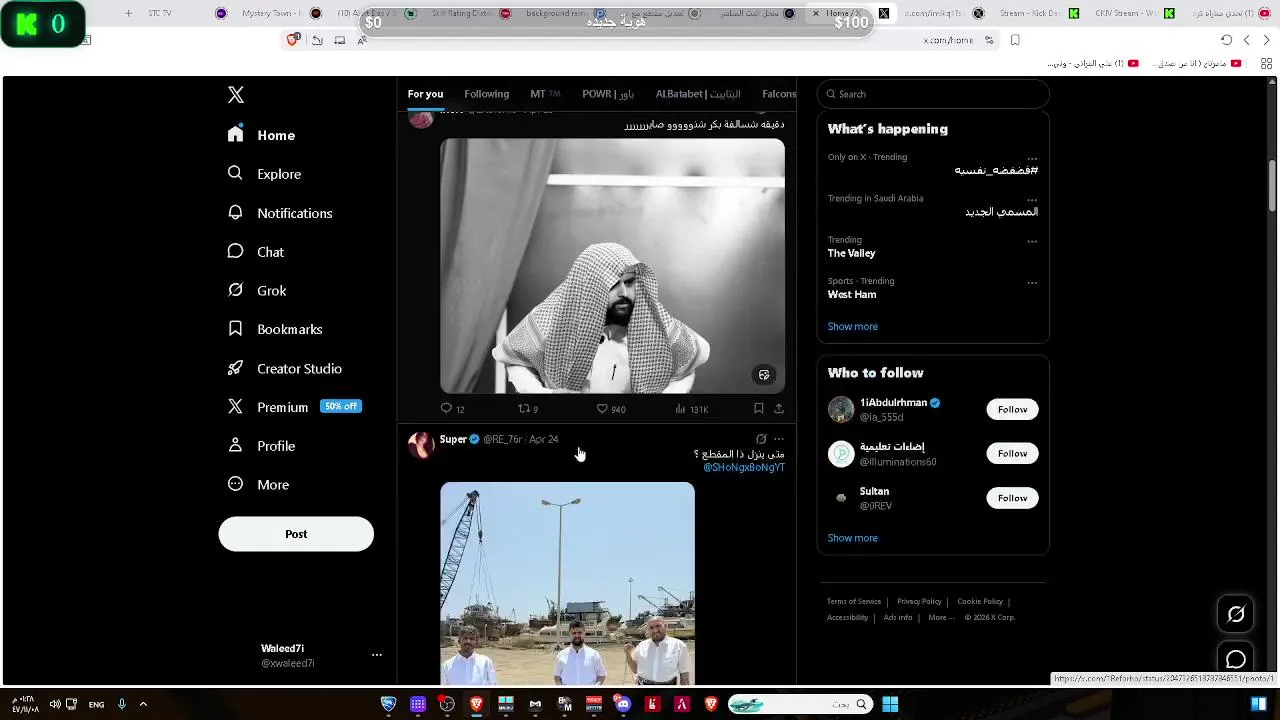Open the Cookie Policy link
Viewport: 1280px width, 720px height.
point(980,601)
